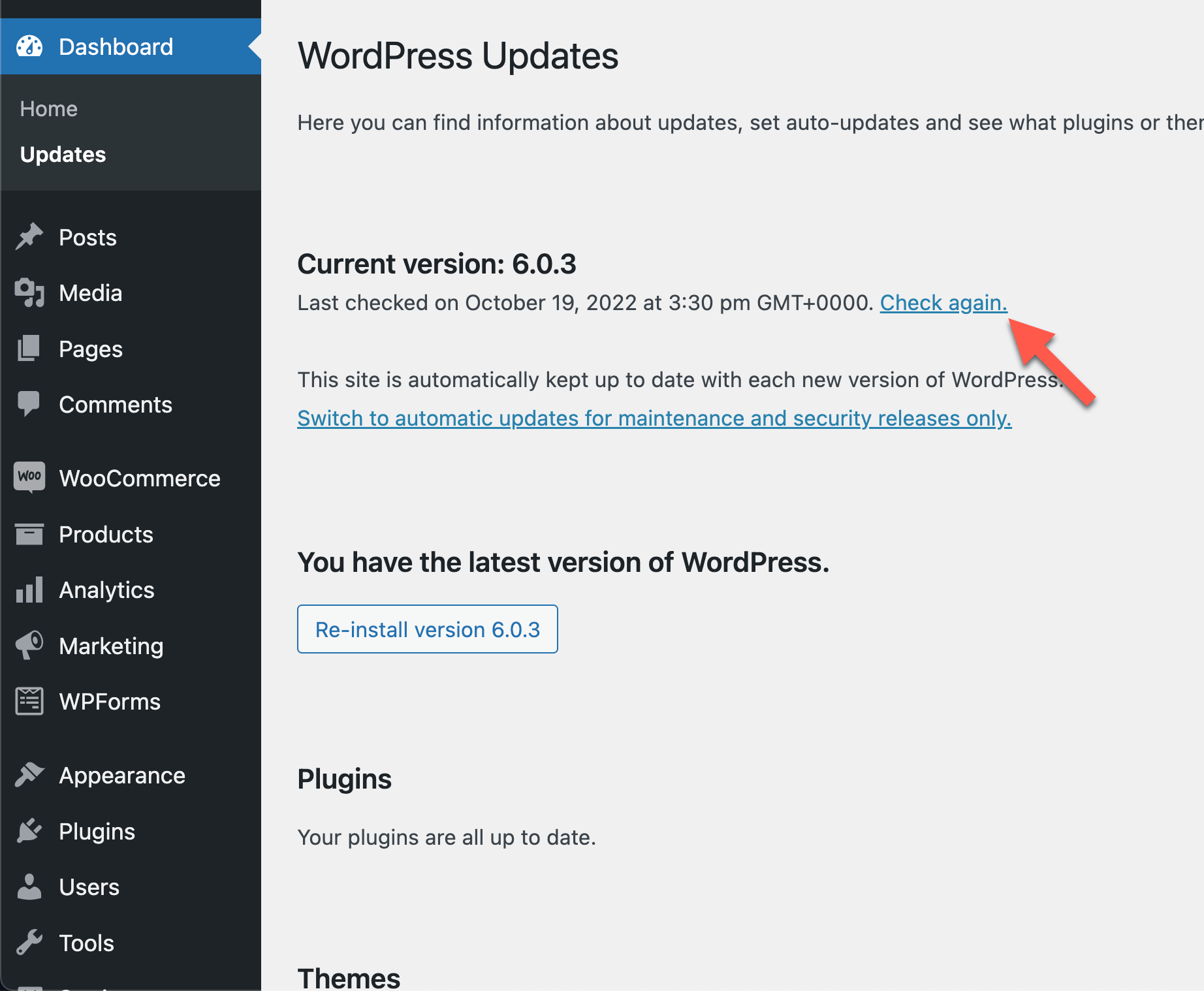The image size is (1204, 991).
Task: Click 'Your plugins are all up to date.' text
Action: coord(447,838)
